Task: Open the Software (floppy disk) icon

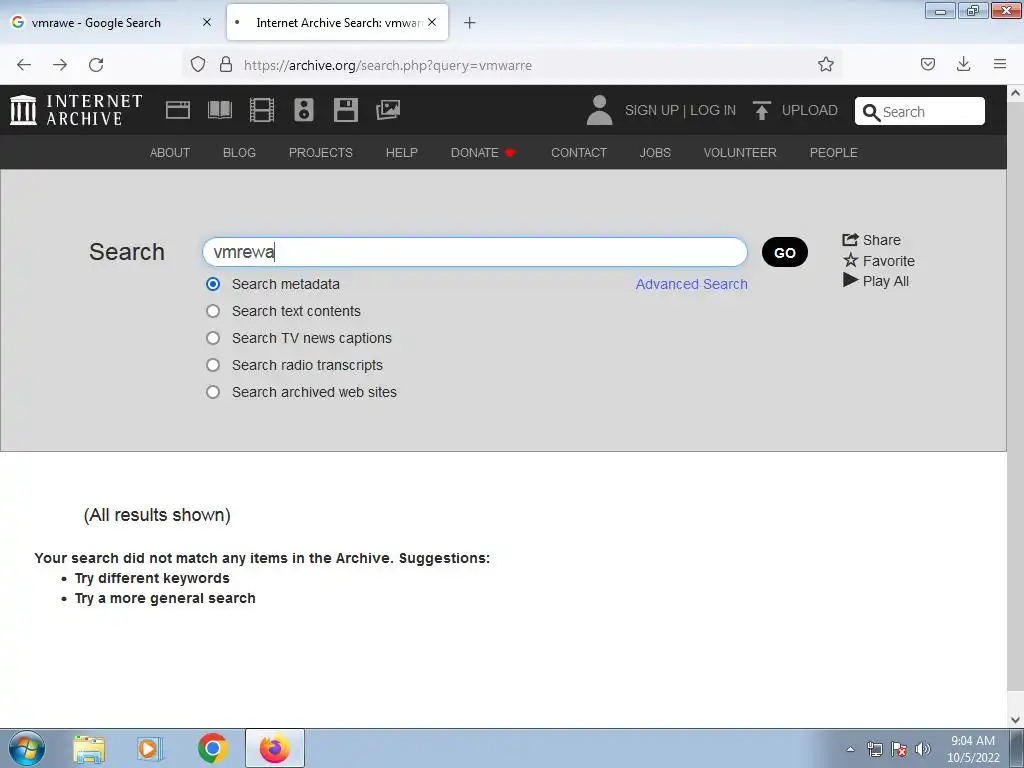Action: 345,110
